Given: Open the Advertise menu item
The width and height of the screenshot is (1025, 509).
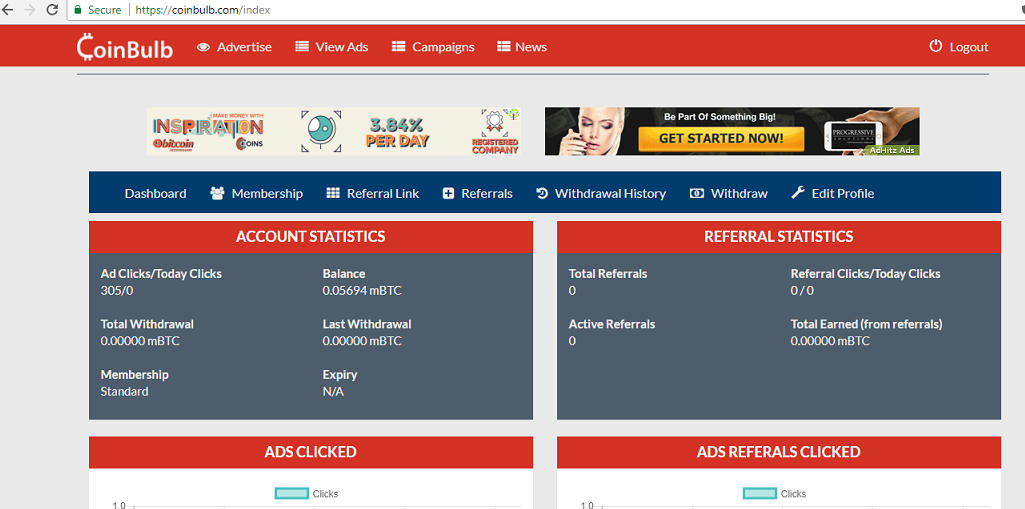Looking at the screenshot, I should tap(244, 47).
